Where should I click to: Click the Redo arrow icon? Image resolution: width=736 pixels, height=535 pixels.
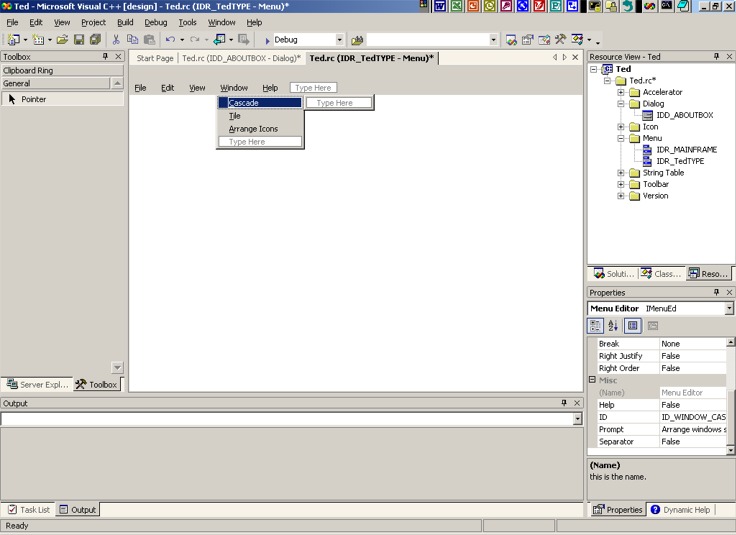[x=195, y=40]
